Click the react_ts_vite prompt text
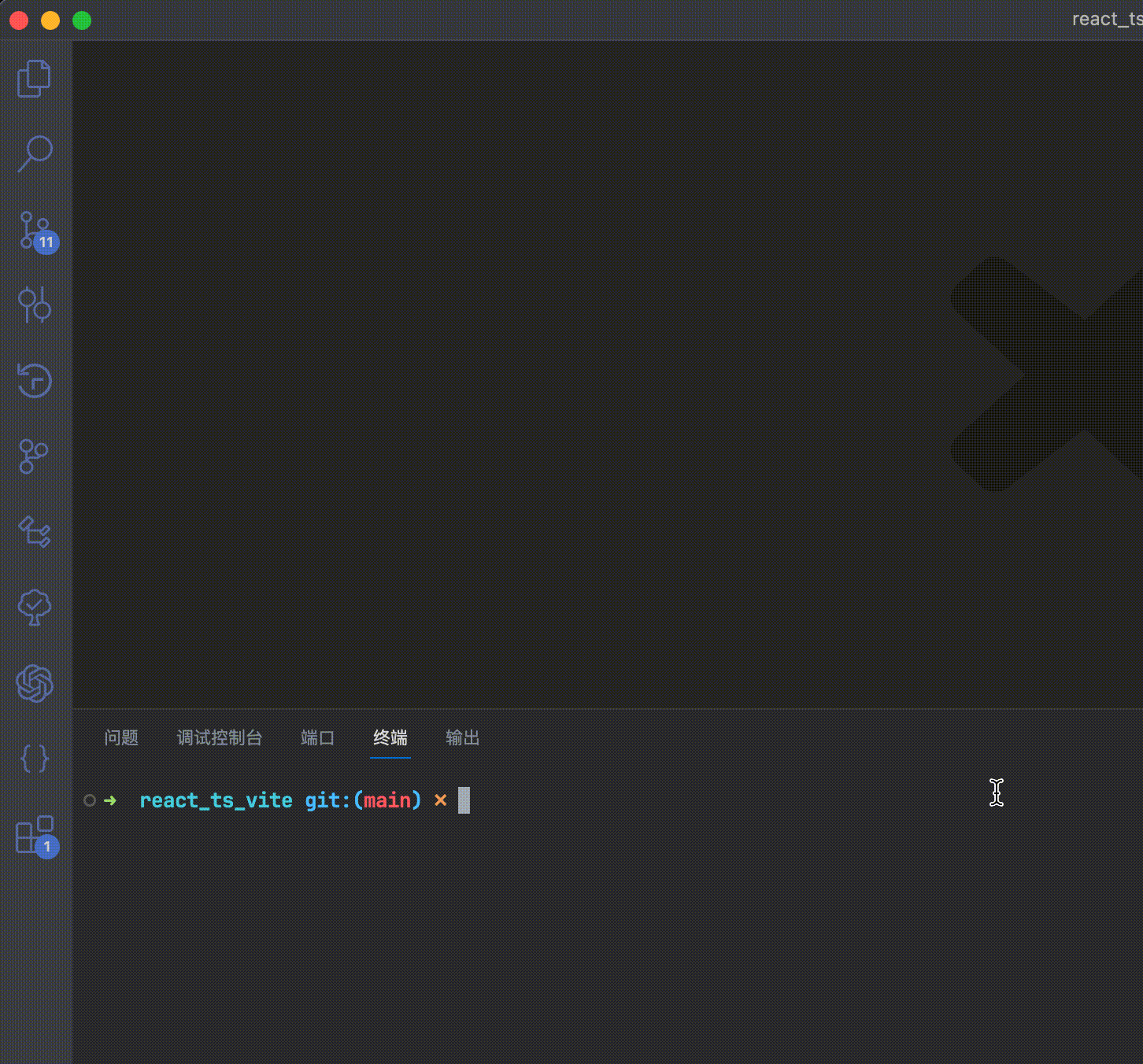 coord(215,800)
